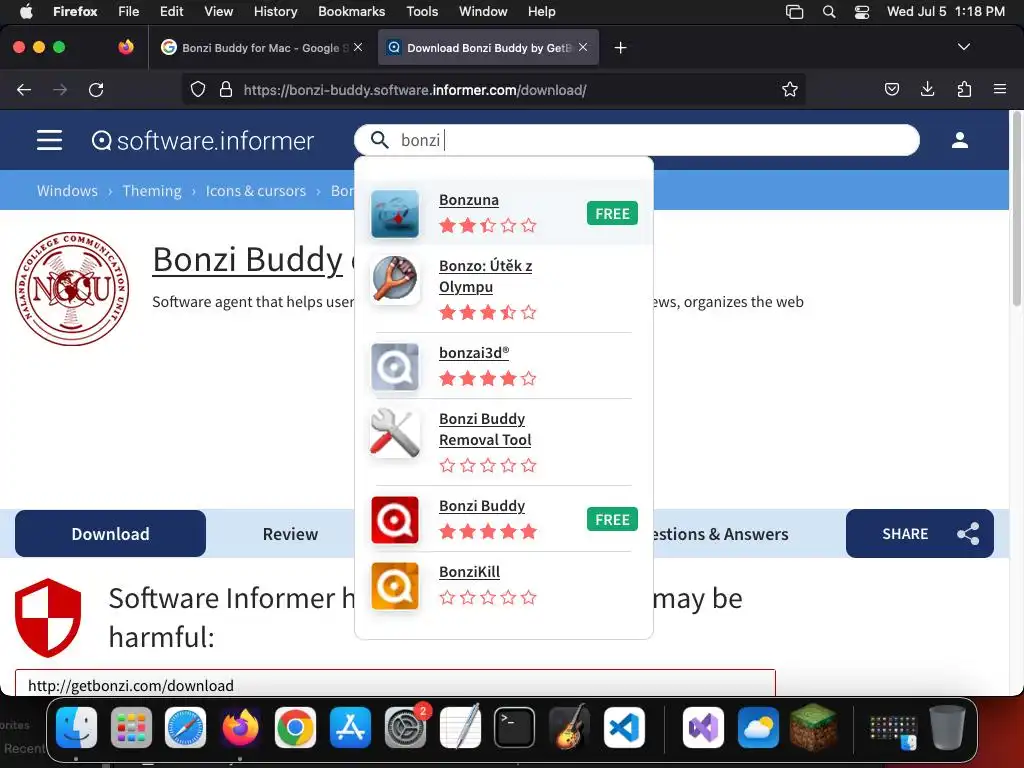Image resolution: width=1024 pixels, height=768 pixels.
Task: Go to the Theming breadcrumb
Action: coord(152,191)
